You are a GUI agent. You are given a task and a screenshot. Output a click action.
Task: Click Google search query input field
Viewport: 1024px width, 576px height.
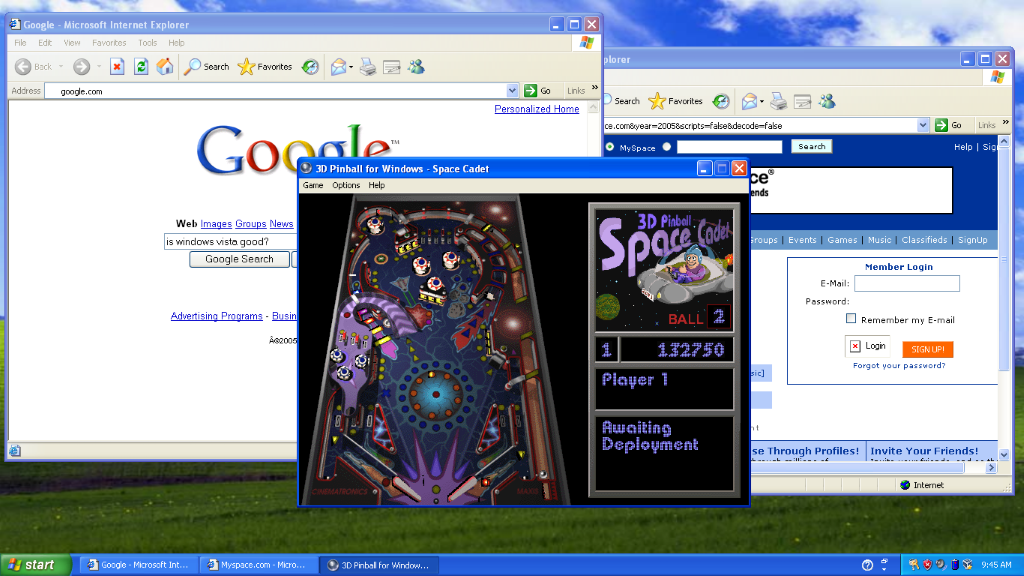coord(231,242)
